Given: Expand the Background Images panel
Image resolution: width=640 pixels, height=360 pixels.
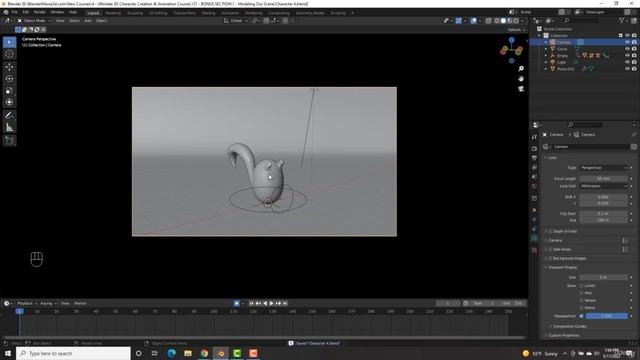Looking at the screenshot, I should click(x=567, y=258).
